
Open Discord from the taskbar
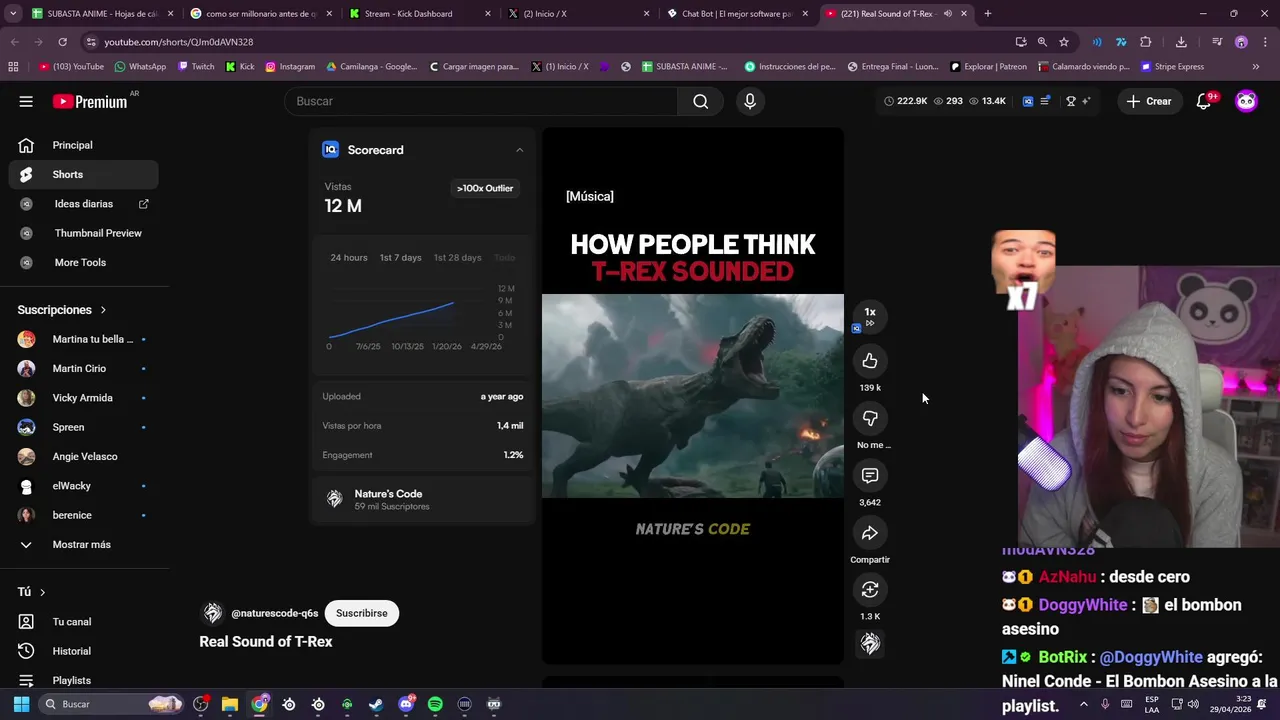tap(406, 704)
